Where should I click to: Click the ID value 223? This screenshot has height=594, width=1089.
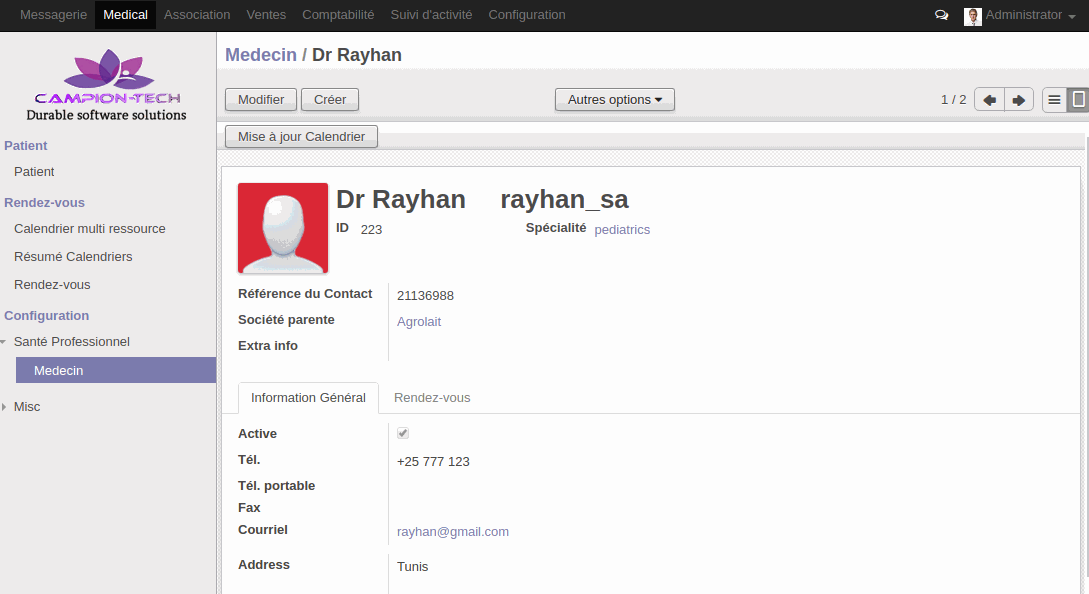point(371,229)
